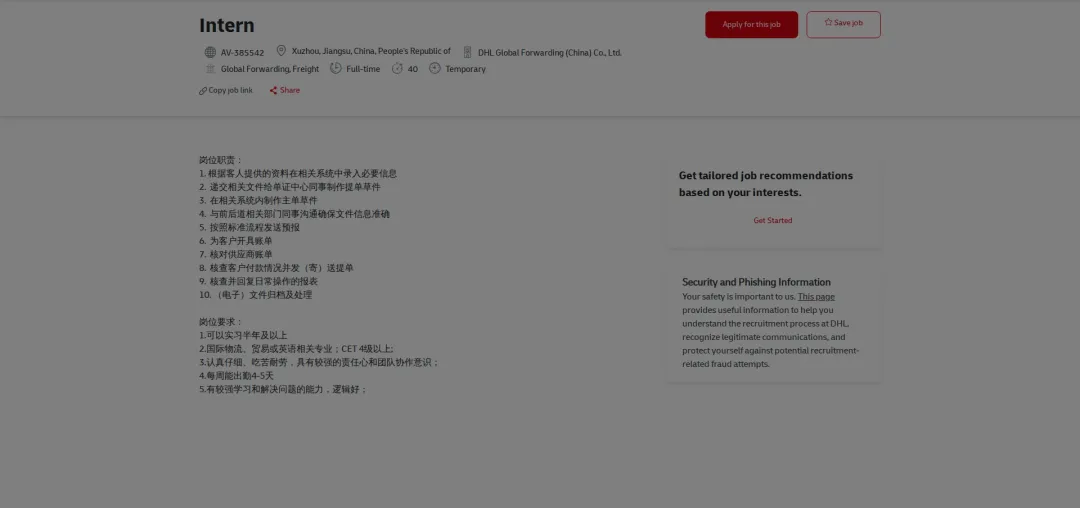1080x508 pixels.
Task: Click the globe icon beside AV-385542
Action: point(210,52)
